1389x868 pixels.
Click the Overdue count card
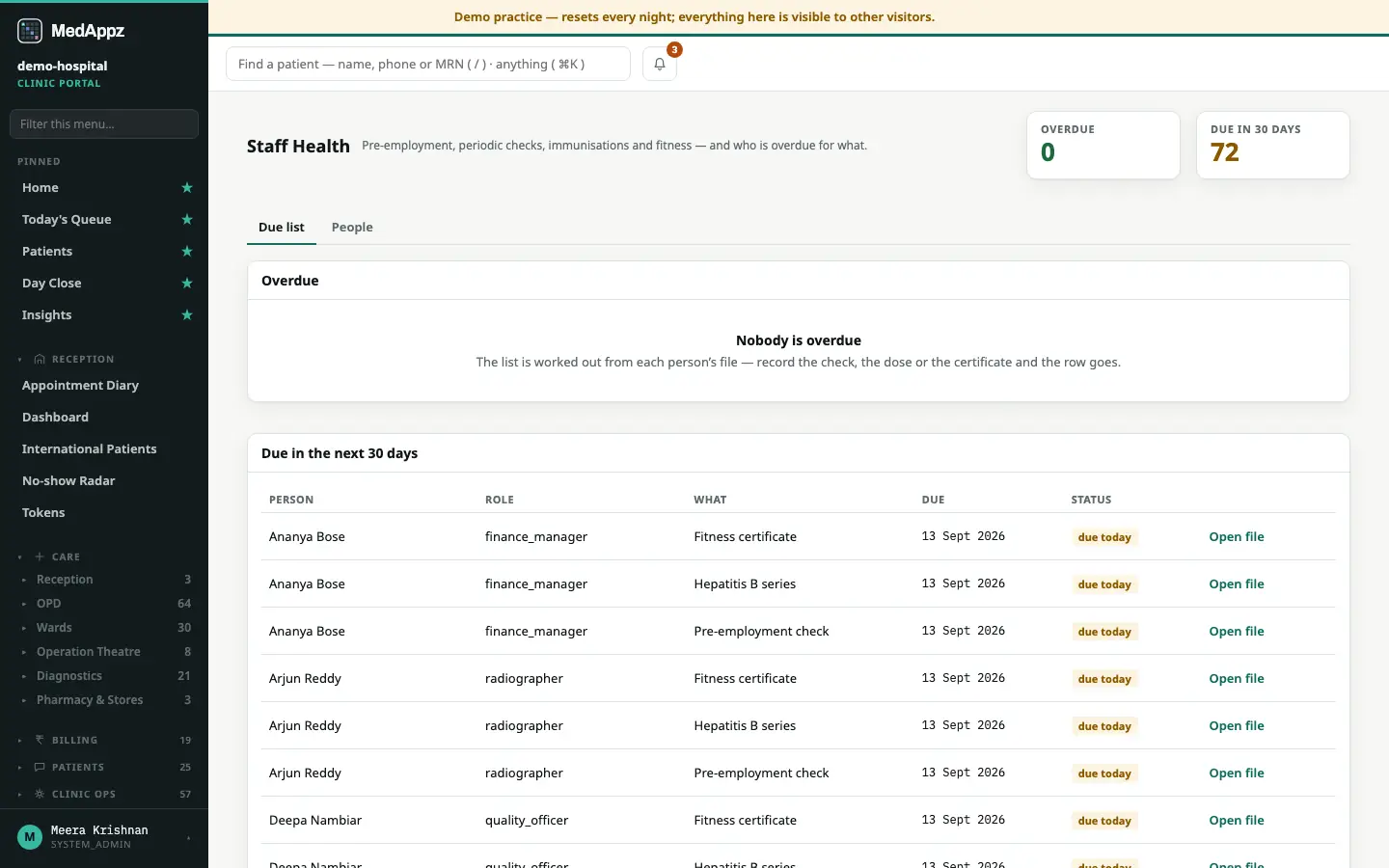point(1103,146)
